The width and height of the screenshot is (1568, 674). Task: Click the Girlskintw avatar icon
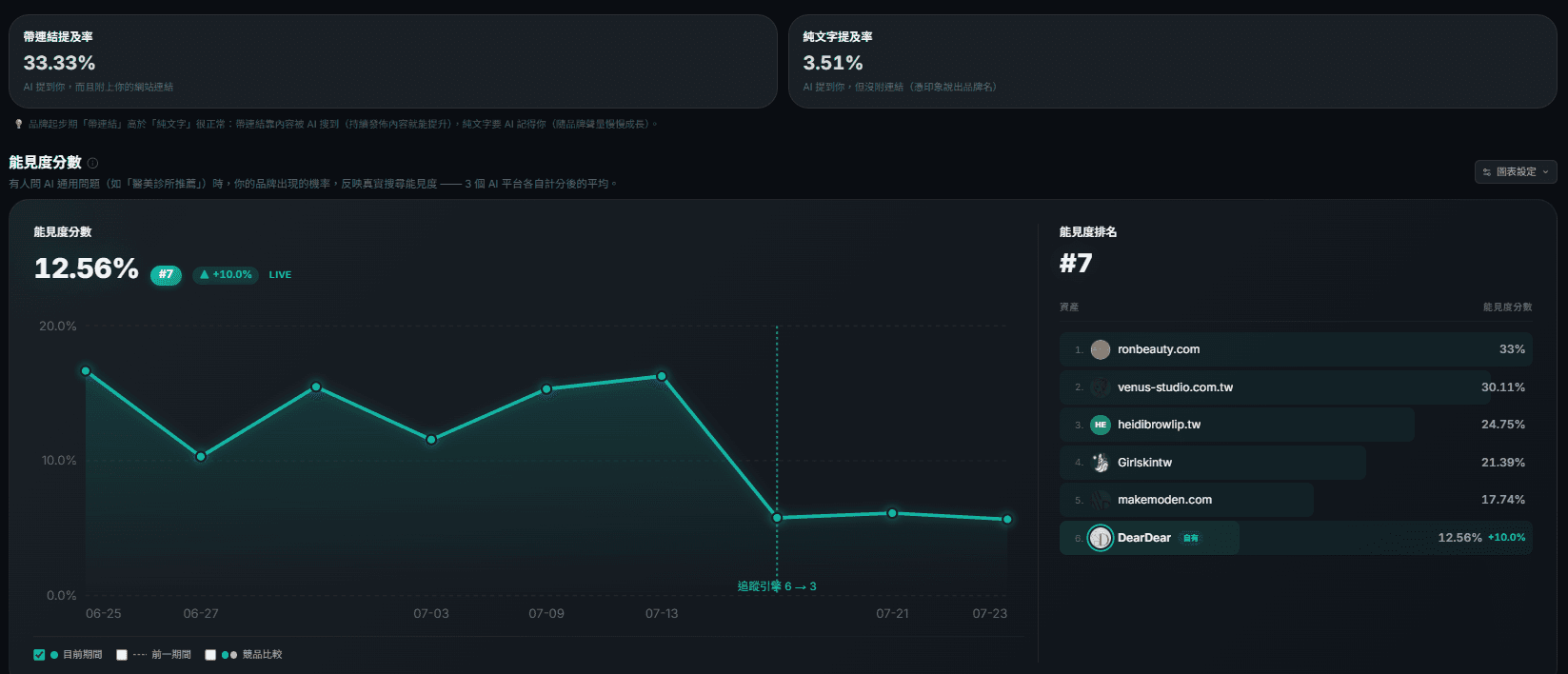coord(1101,463)
